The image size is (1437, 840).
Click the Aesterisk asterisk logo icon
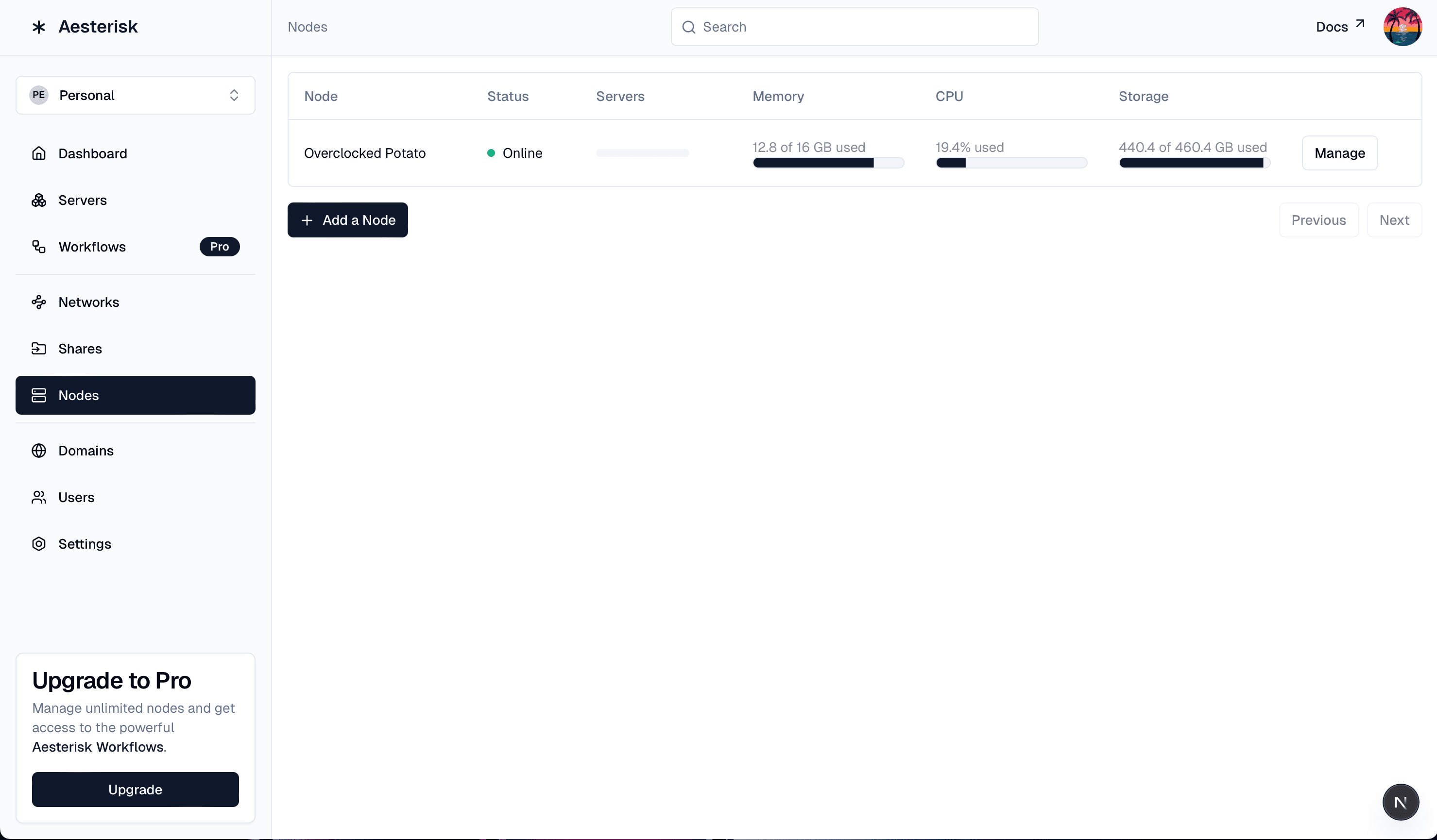click(x=38, y=27)
